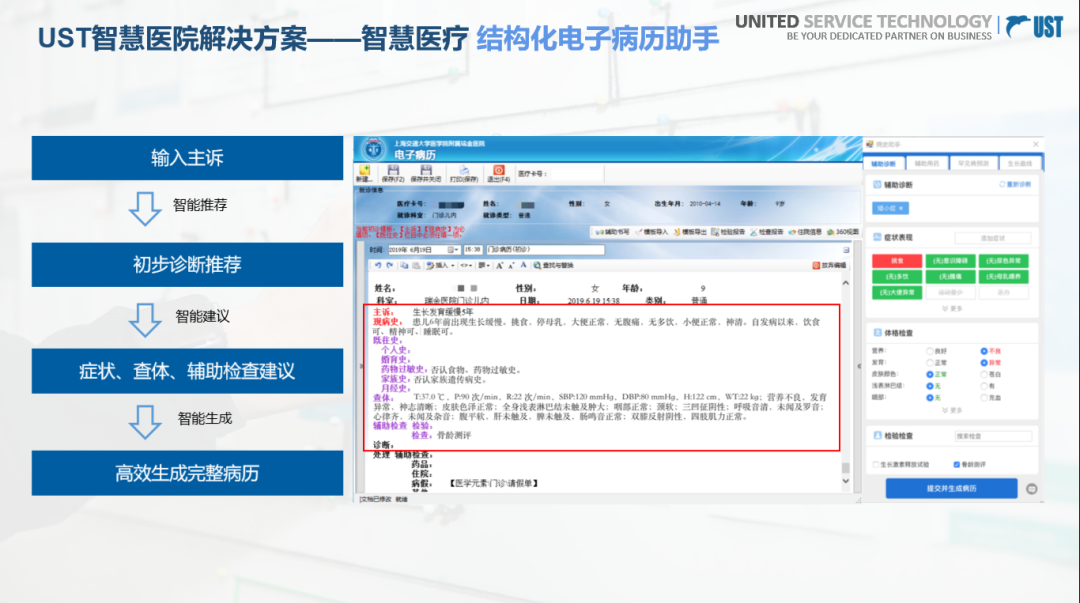Uncheck the 骨龄测评 checkbox

pyautogui.click(x=957, y=464)
